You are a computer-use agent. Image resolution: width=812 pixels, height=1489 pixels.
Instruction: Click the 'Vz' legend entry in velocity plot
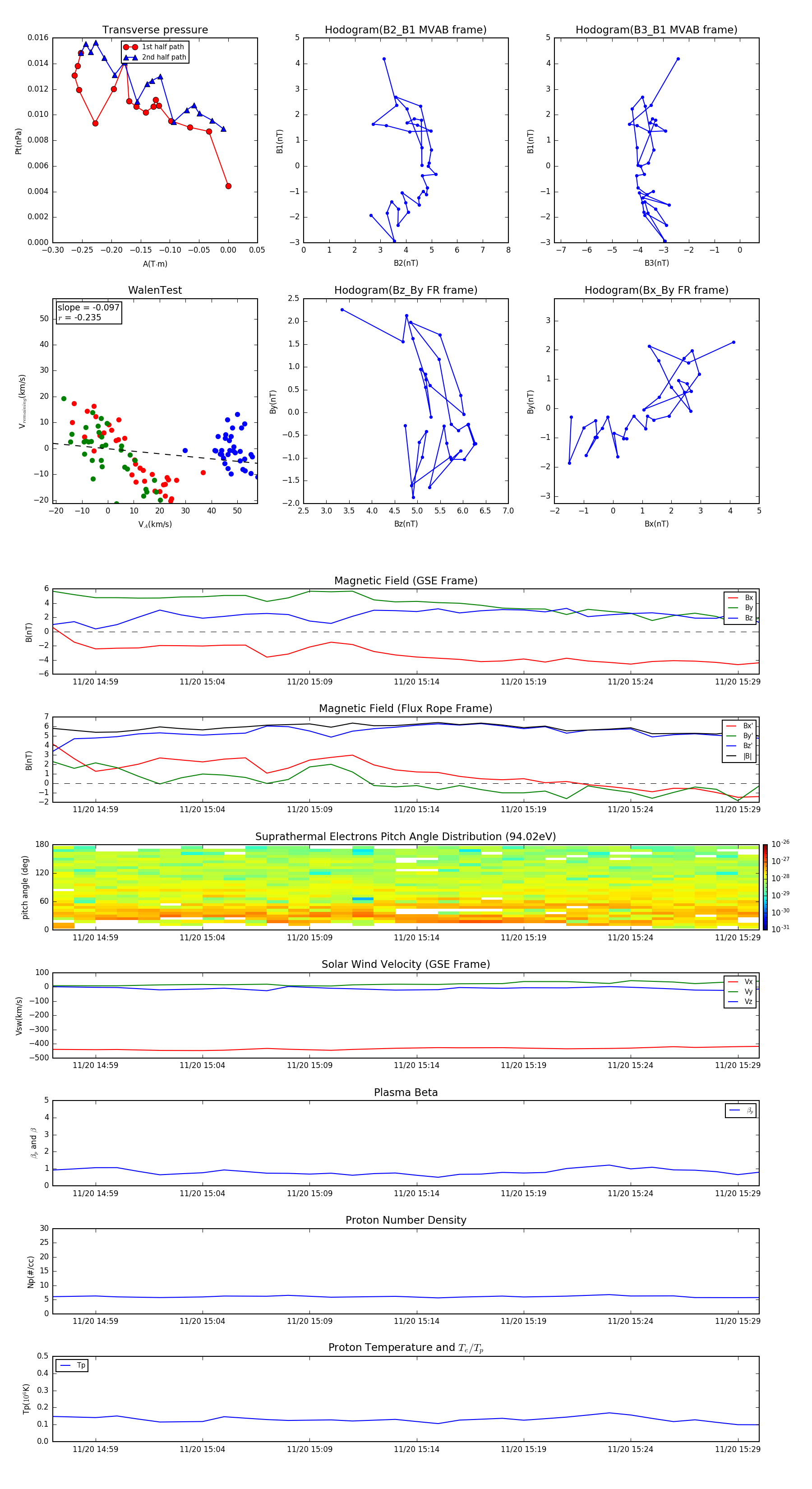coord(740,1002)
